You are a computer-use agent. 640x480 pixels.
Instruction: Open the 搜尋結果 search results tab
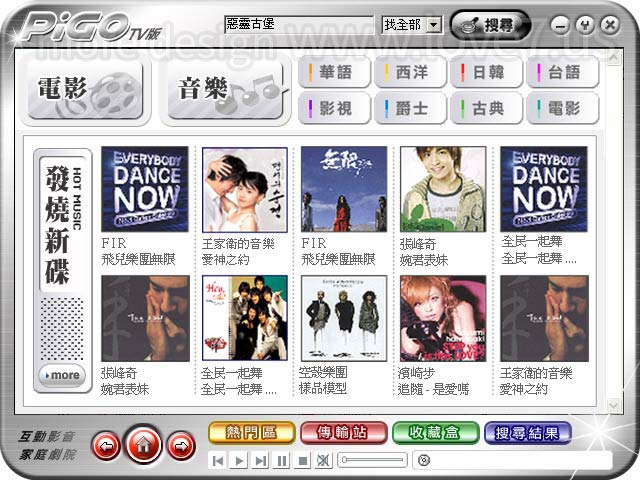point(527,433)
